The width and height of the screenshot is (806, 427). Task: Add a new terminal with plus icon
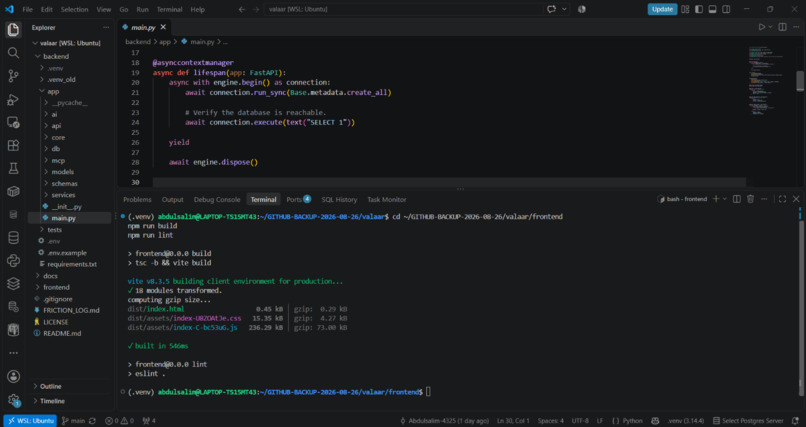pyautogui.click(x=716, y=199)
